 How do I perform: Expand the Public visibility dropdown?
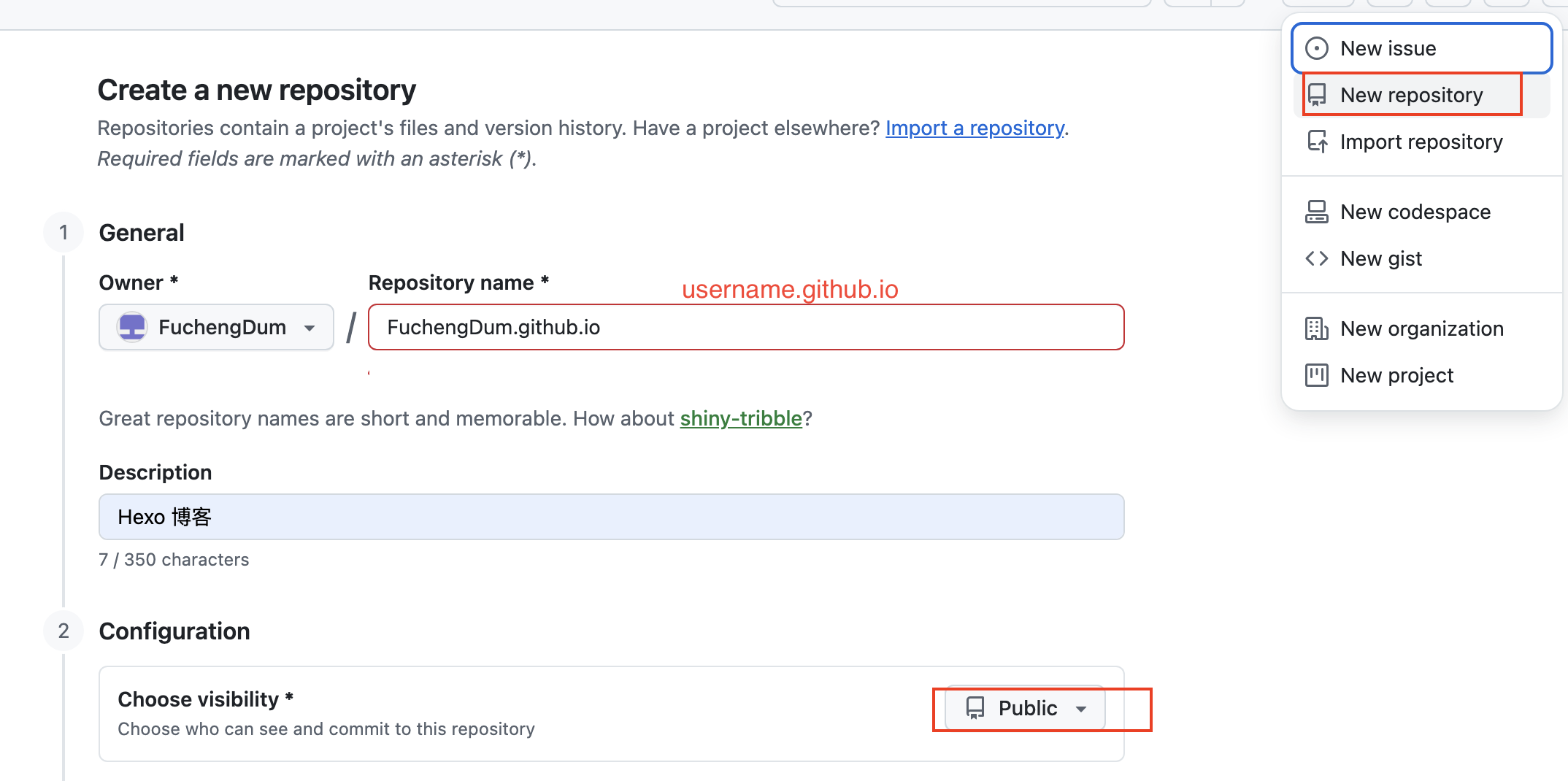coord(1025,708)
